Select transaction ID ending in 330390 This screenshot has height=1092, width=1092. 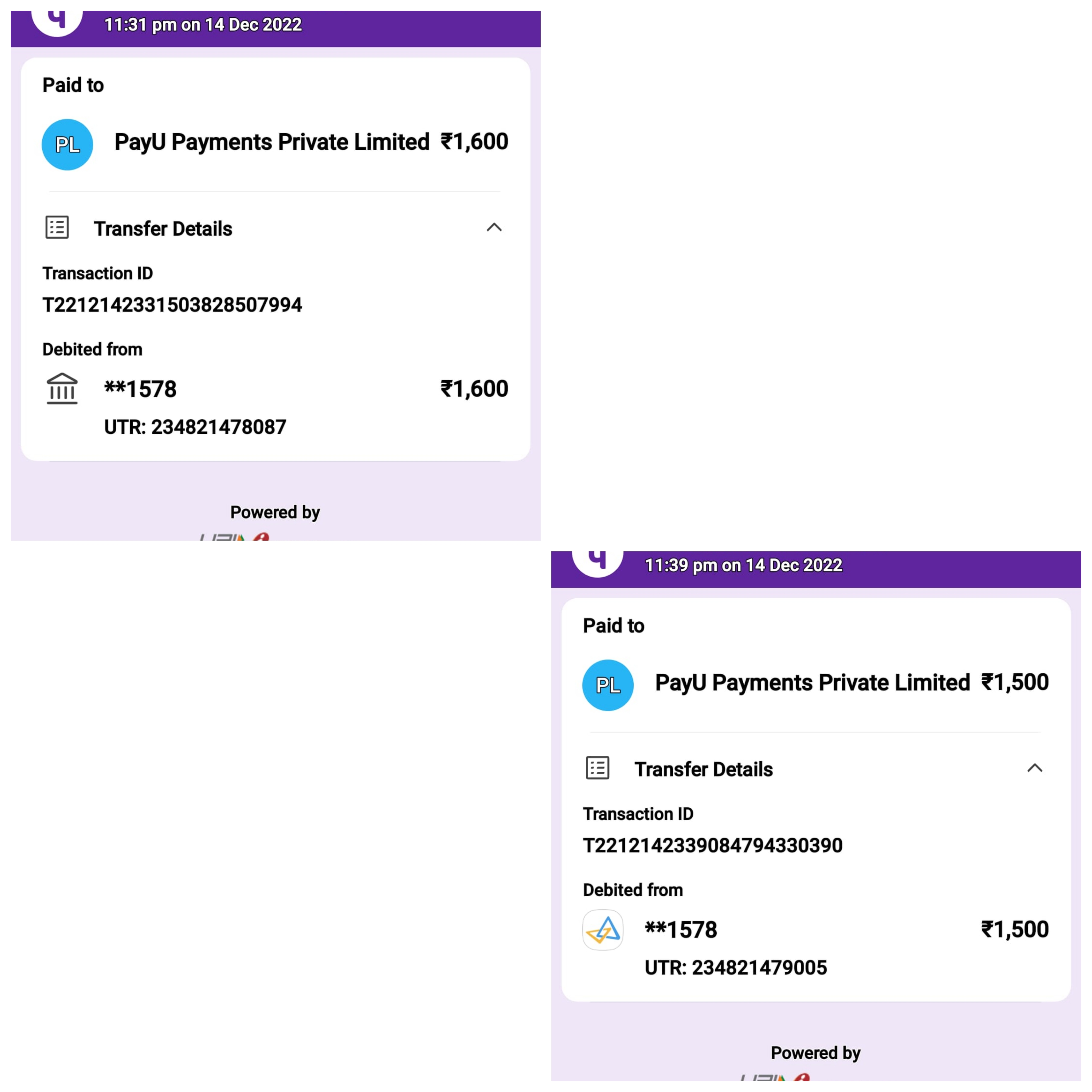click(713, 845)
